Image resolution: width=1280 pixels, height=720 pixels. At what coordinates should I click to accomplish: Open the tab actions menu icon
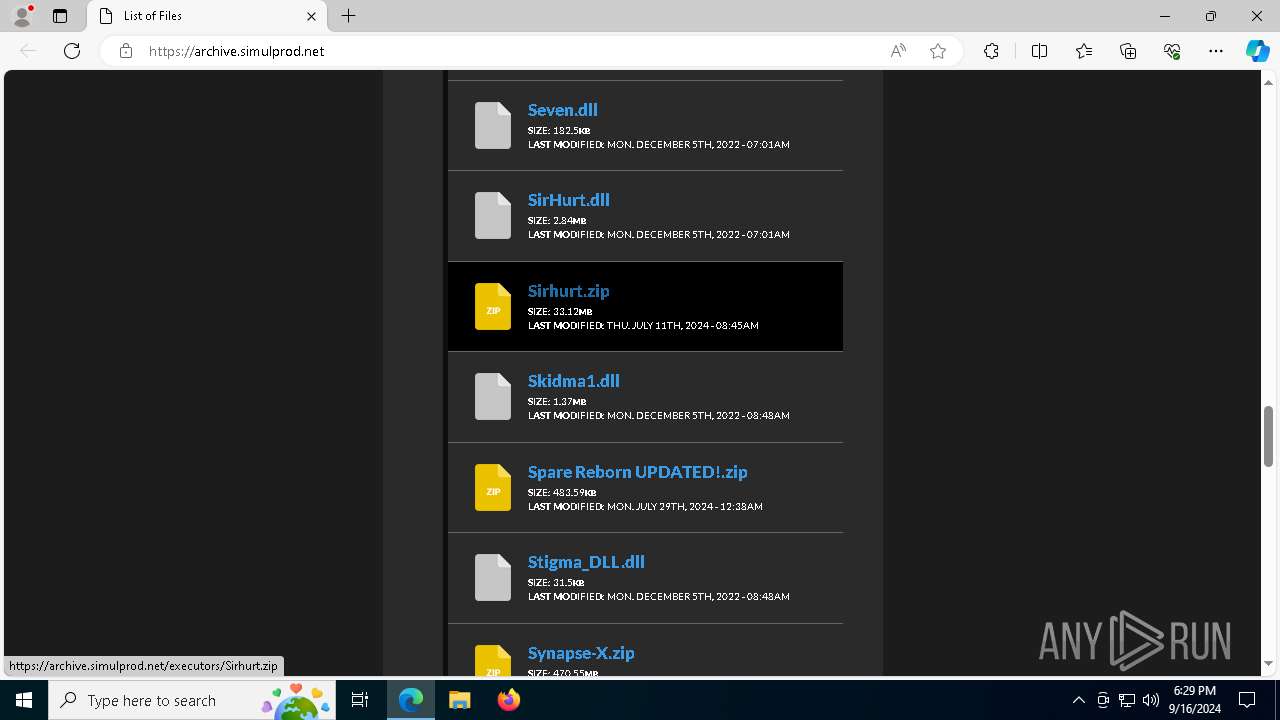(60, 16)
